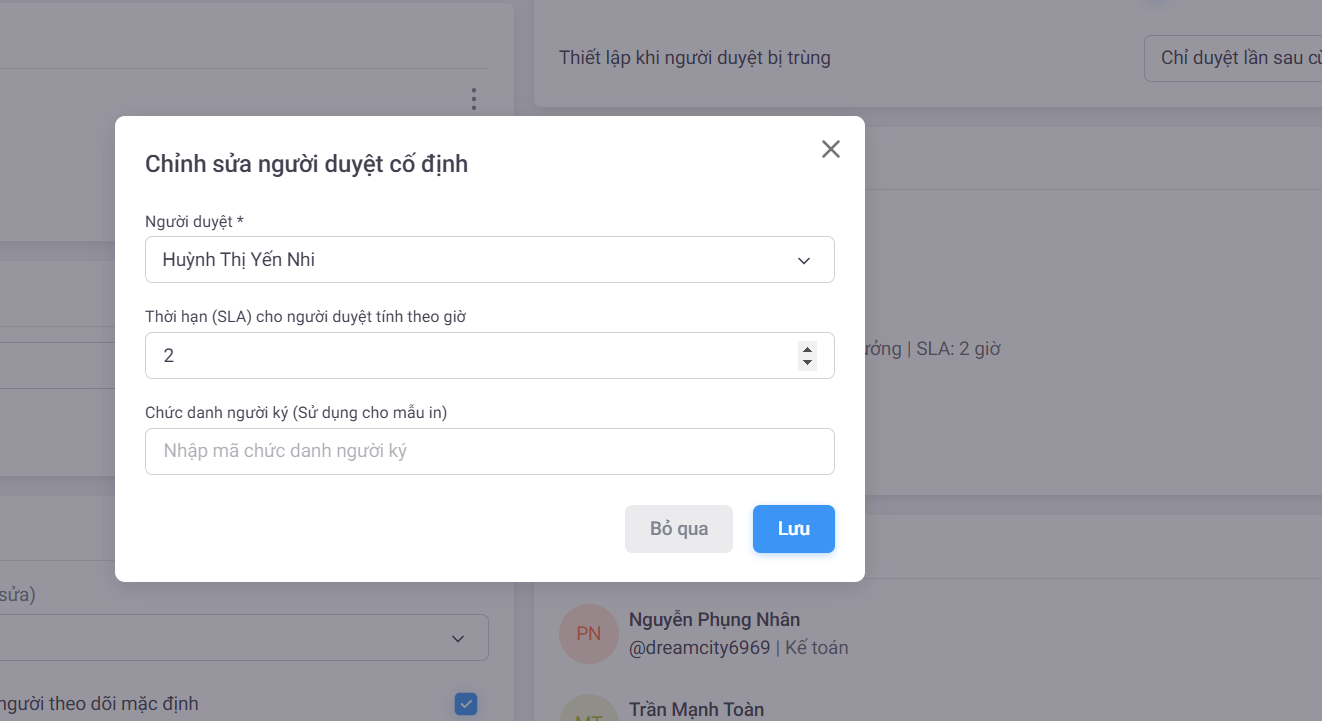1322x721 pixels.
Task: Close the fixed approver edit dialog
Action: pyautogui.click(x=830, y=149)
